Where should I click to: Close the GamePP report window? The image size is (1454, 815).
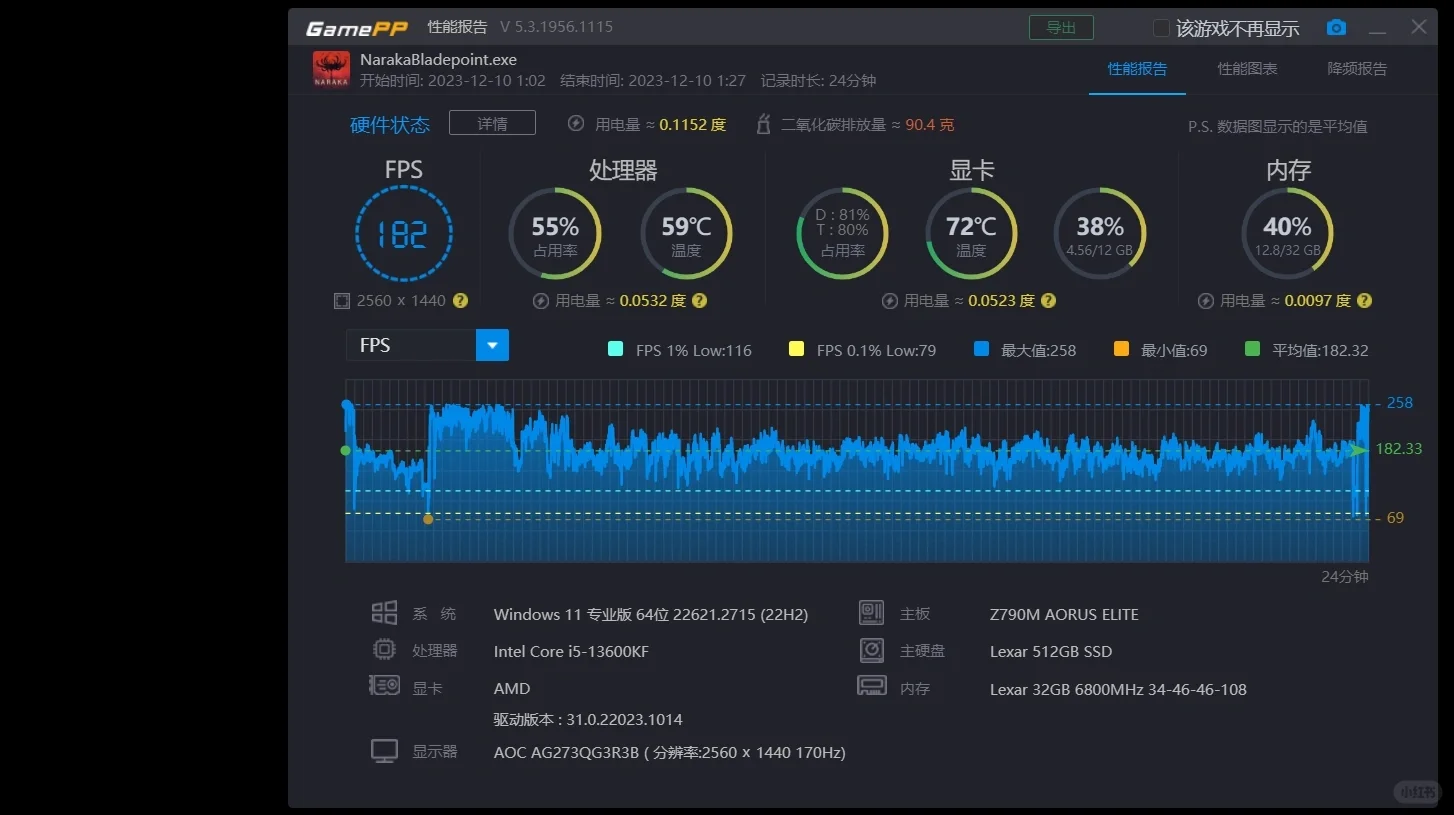click(1418, 27)
